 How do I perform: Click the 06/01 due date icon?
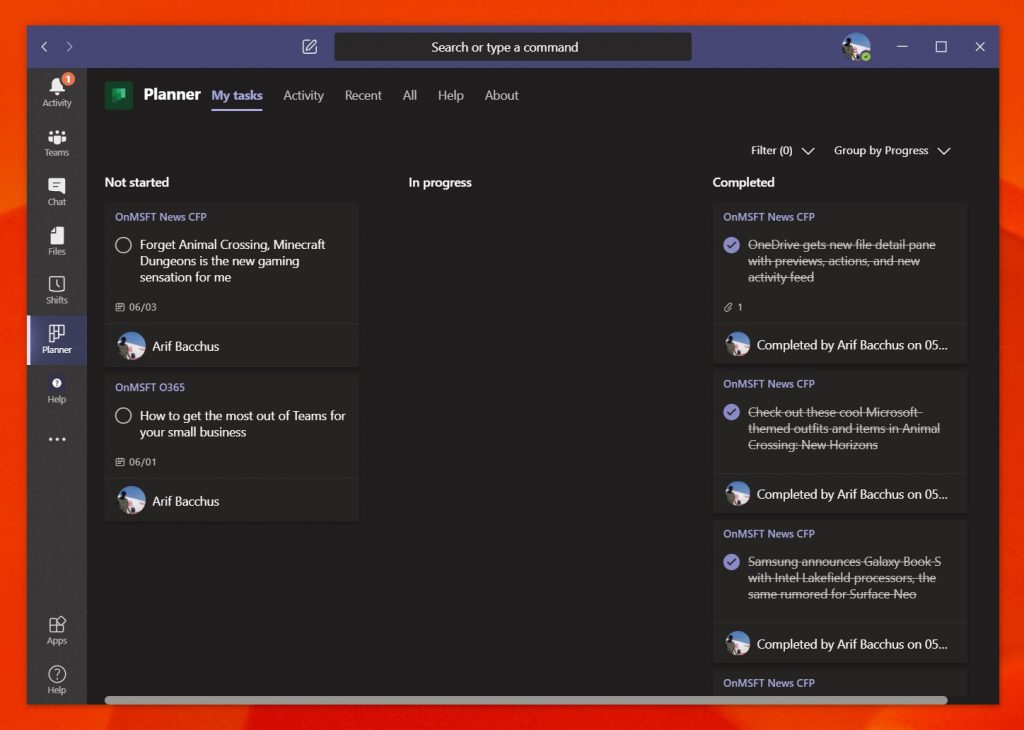pyautogui.click(x=120, y=462)
